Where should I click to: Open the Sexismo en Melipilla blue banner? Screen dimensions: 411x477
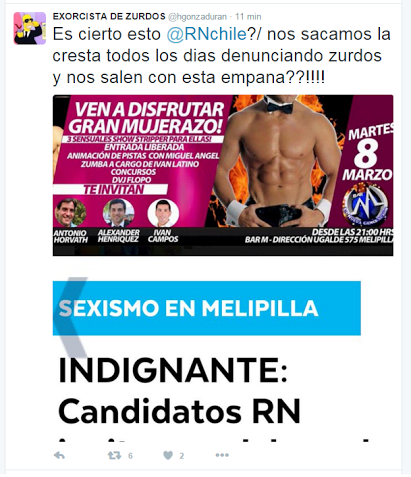coord(207,308)
